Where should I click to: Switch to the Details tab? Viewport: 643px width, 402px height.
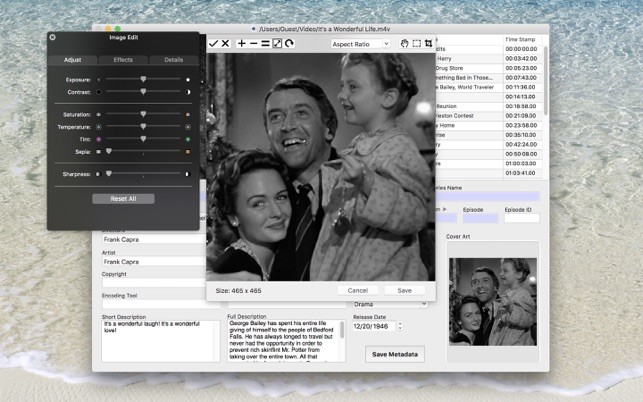(173, 60)
